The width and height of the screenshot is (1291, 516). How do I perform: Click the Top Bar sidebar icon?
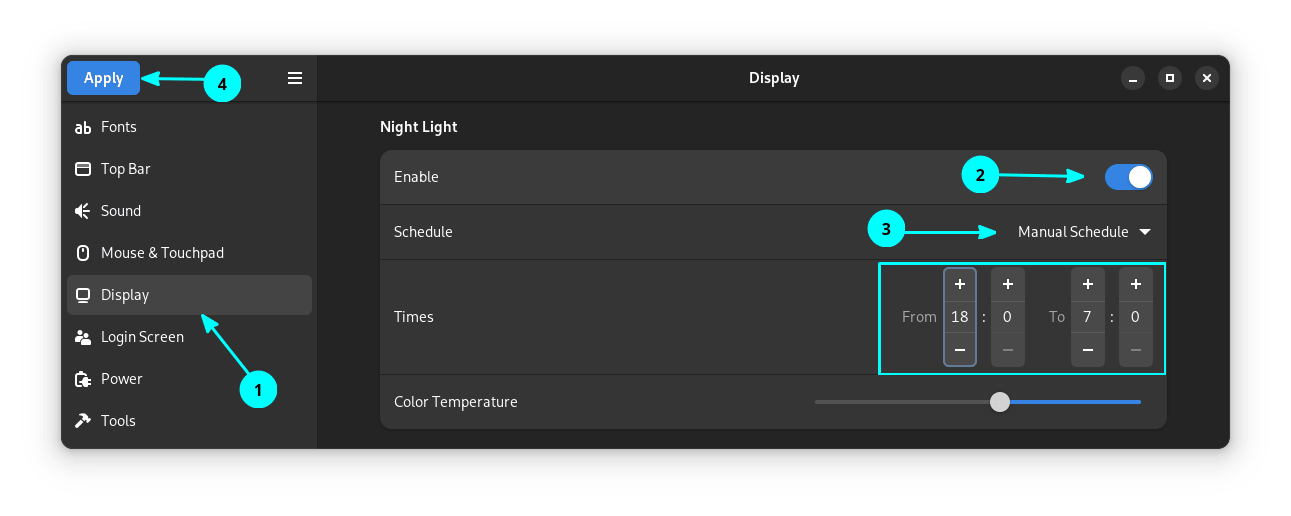[83, 169]
